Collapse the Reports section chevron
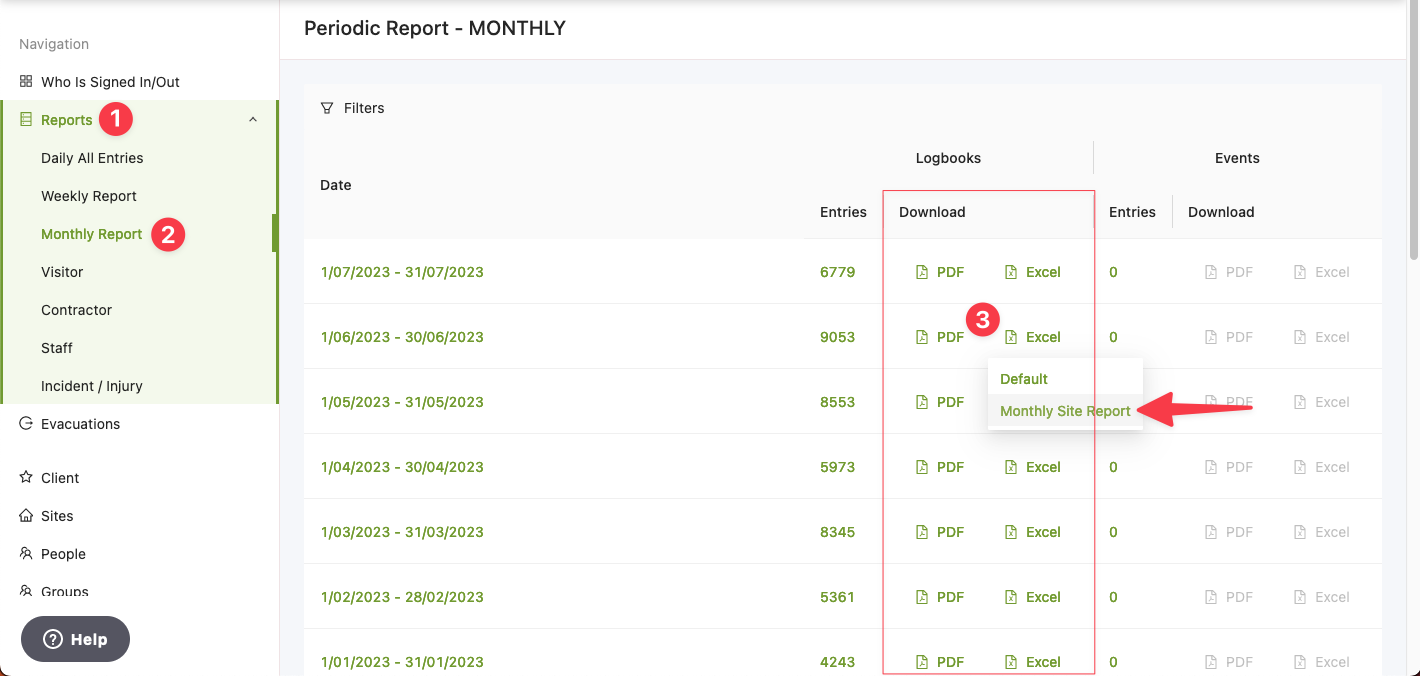Screen dimensions: 1420x676 pos(253,120)
